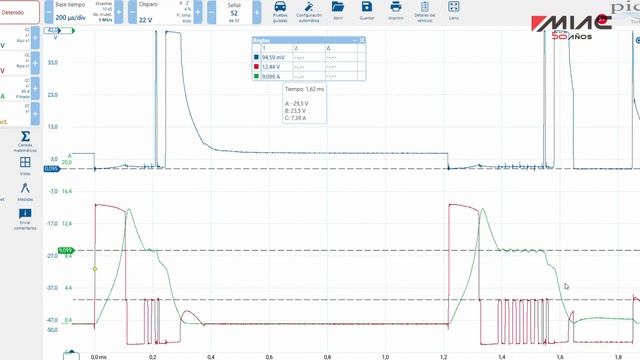
Task: Open green channel C 60 A settings
Action: [x=15, y=89]
